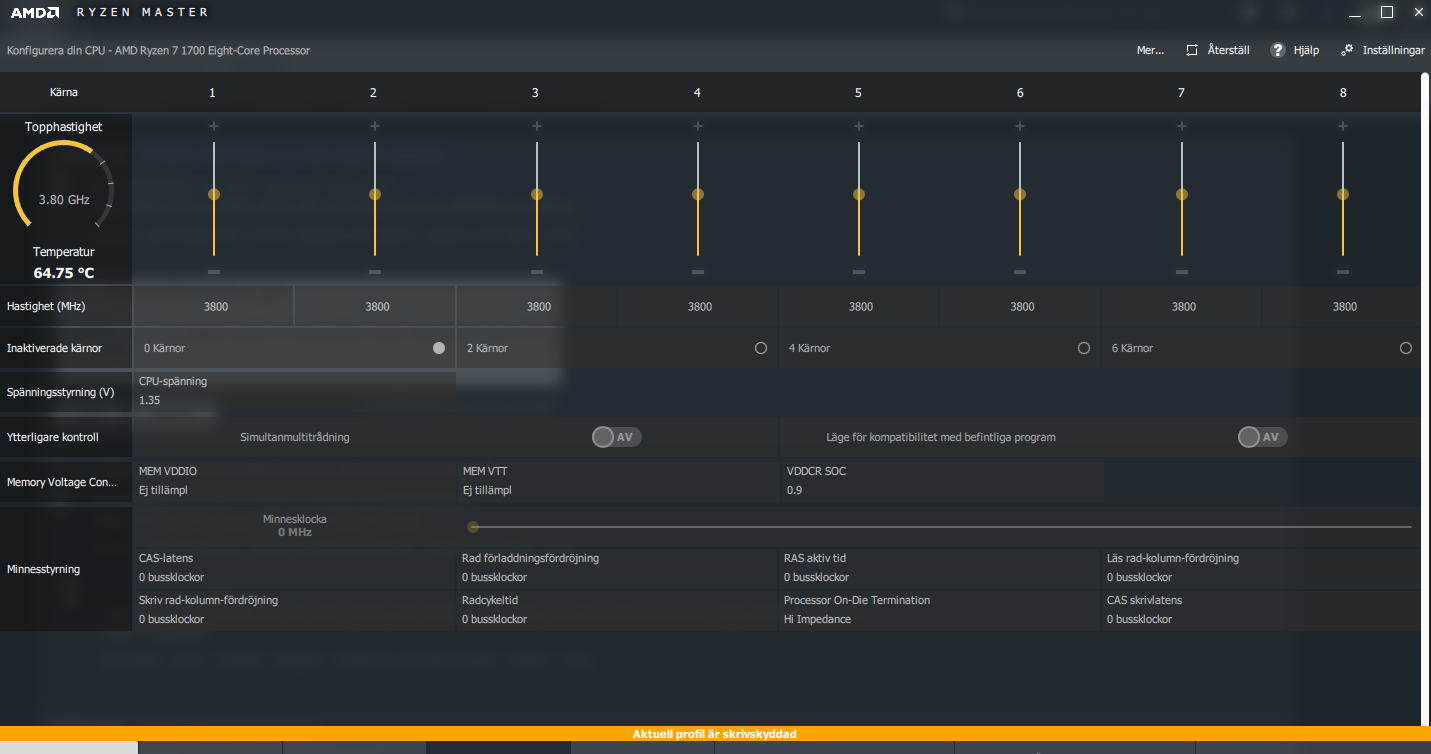Decrease core 6 speed with minus icon

click(1020, 272)
